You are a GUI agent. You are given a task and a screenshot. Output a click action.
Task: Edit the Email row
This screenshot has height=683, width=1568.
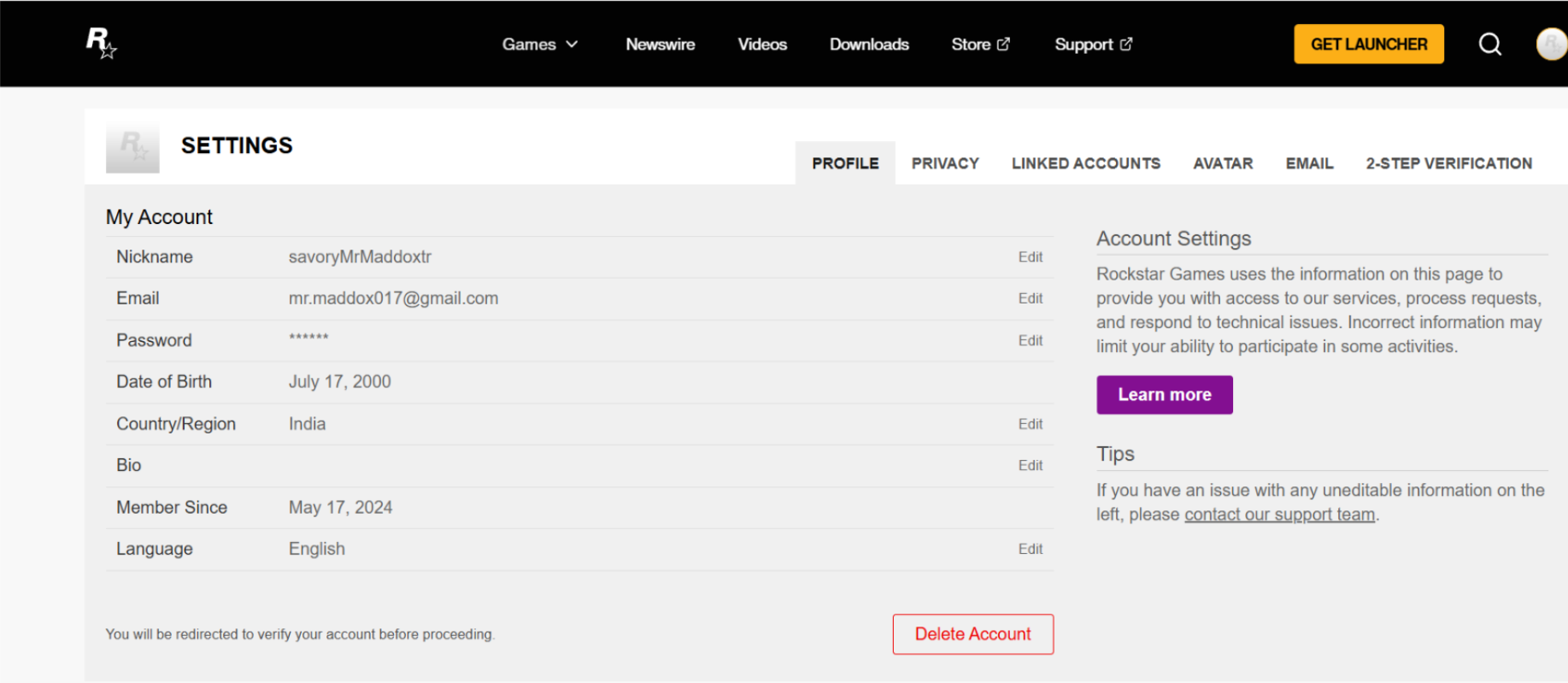[x=1030, y=298]
